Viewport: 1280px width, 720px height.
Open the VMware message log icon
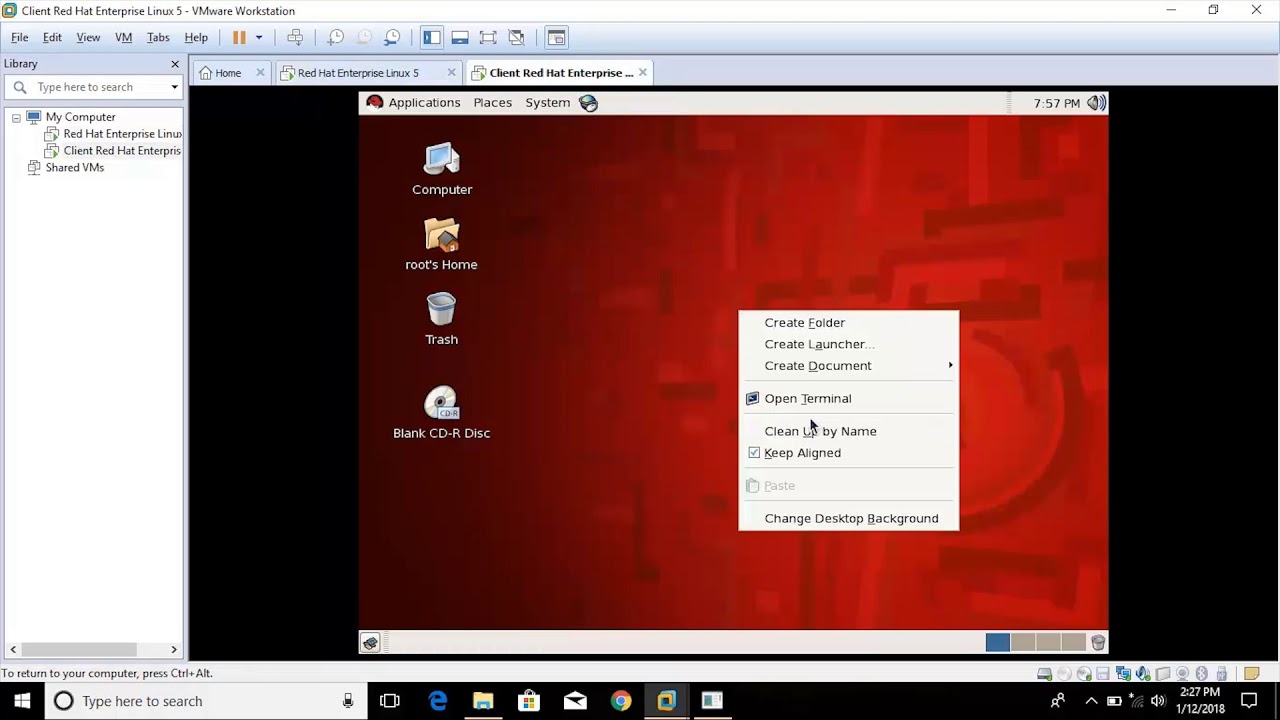coord(1252,674)
